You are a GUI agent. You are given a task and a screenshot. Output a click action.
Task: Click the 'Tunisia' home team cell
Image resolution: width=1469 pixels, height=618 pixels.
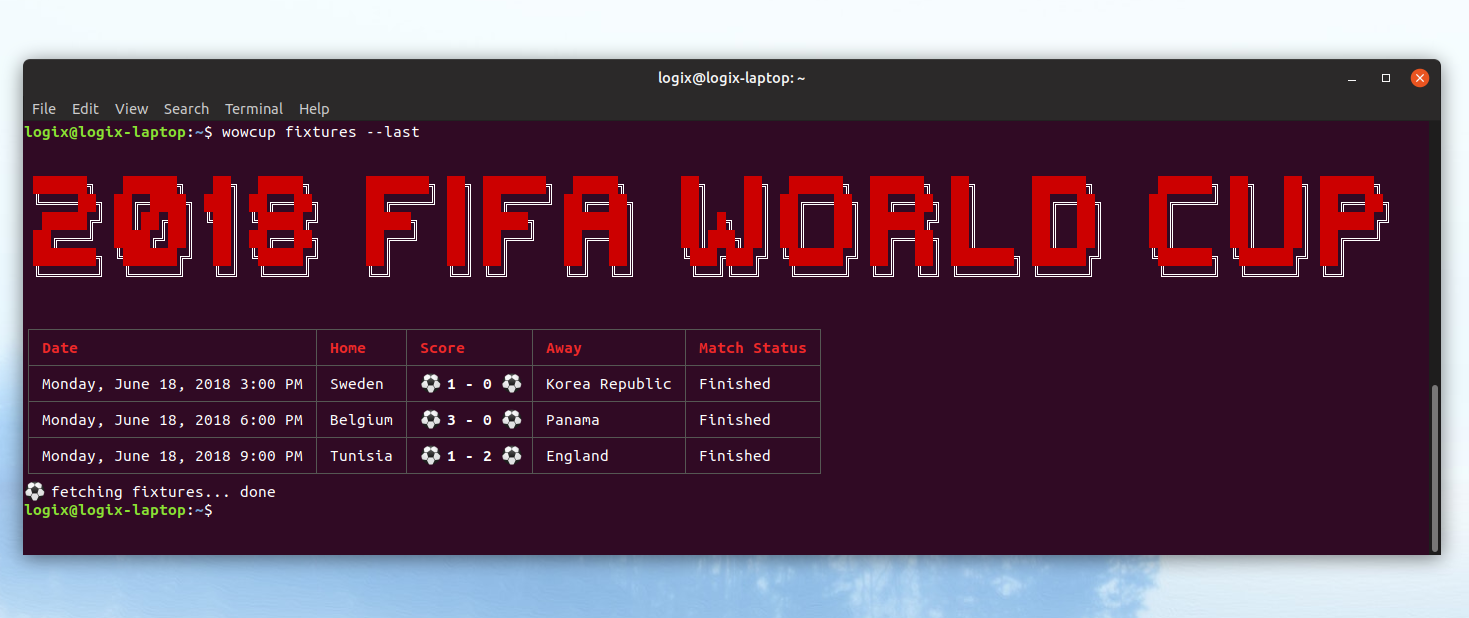(x=361, y=456)
